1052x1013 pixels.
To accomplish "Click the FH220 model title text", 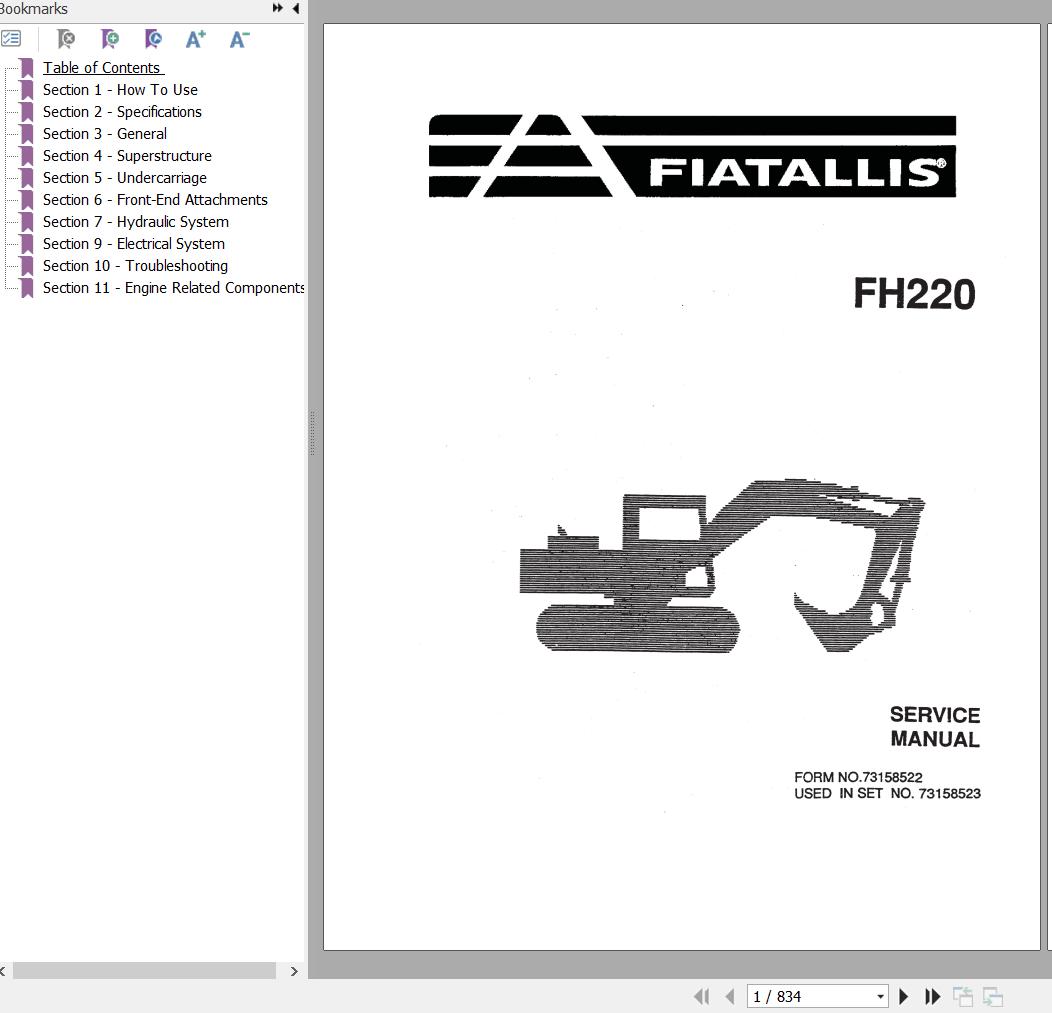I will 914,294.
